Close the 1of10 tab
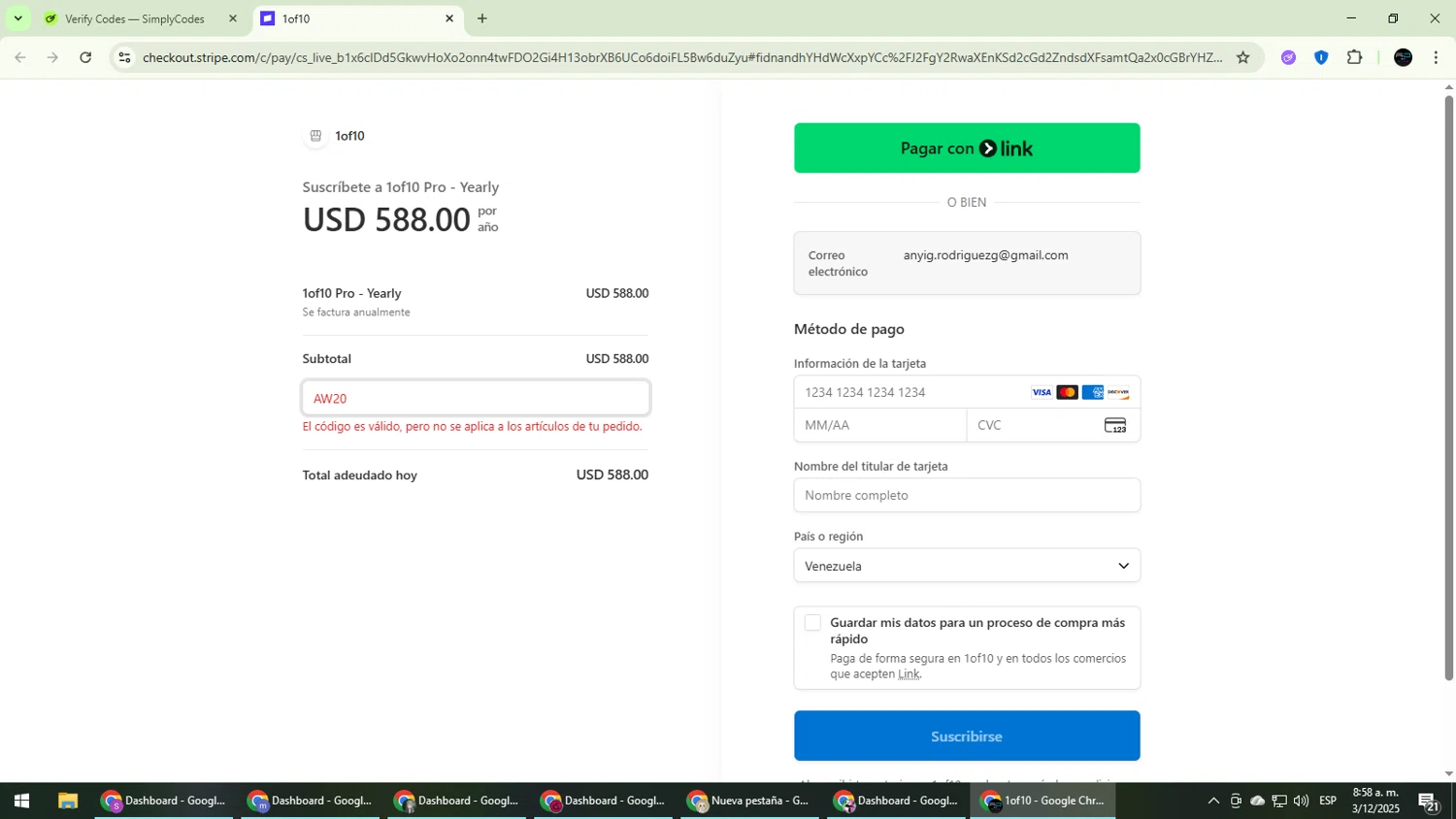 (x=449, y=18)
